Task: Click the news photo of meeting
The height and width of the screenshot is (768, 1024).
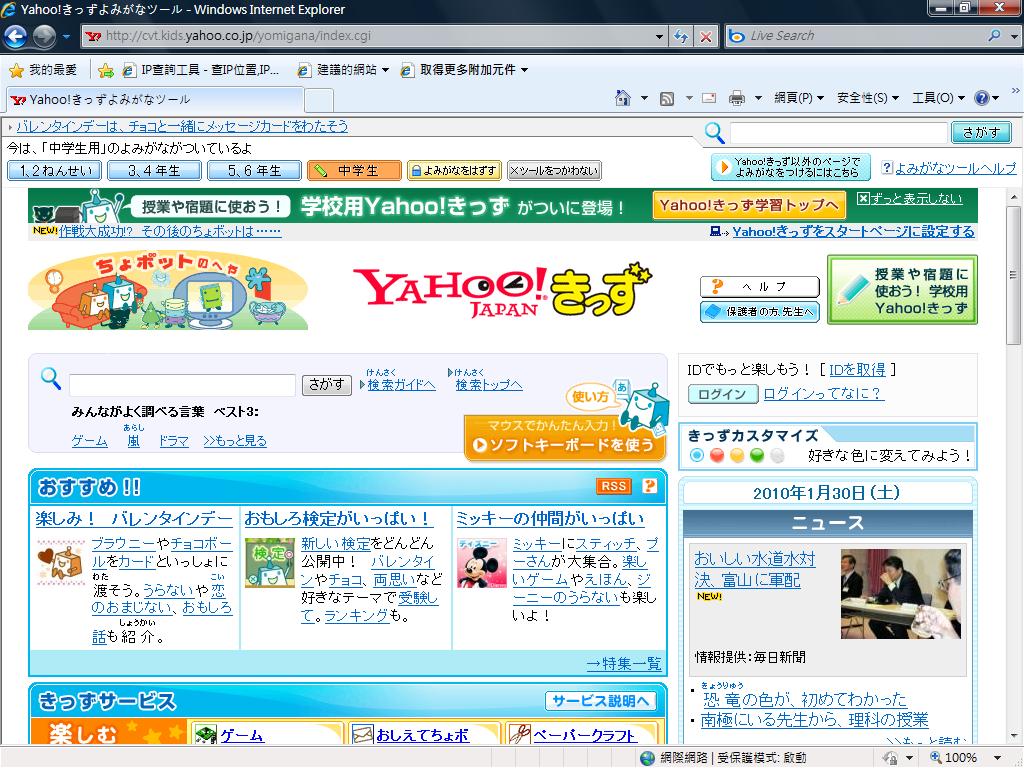Action: 901,594
